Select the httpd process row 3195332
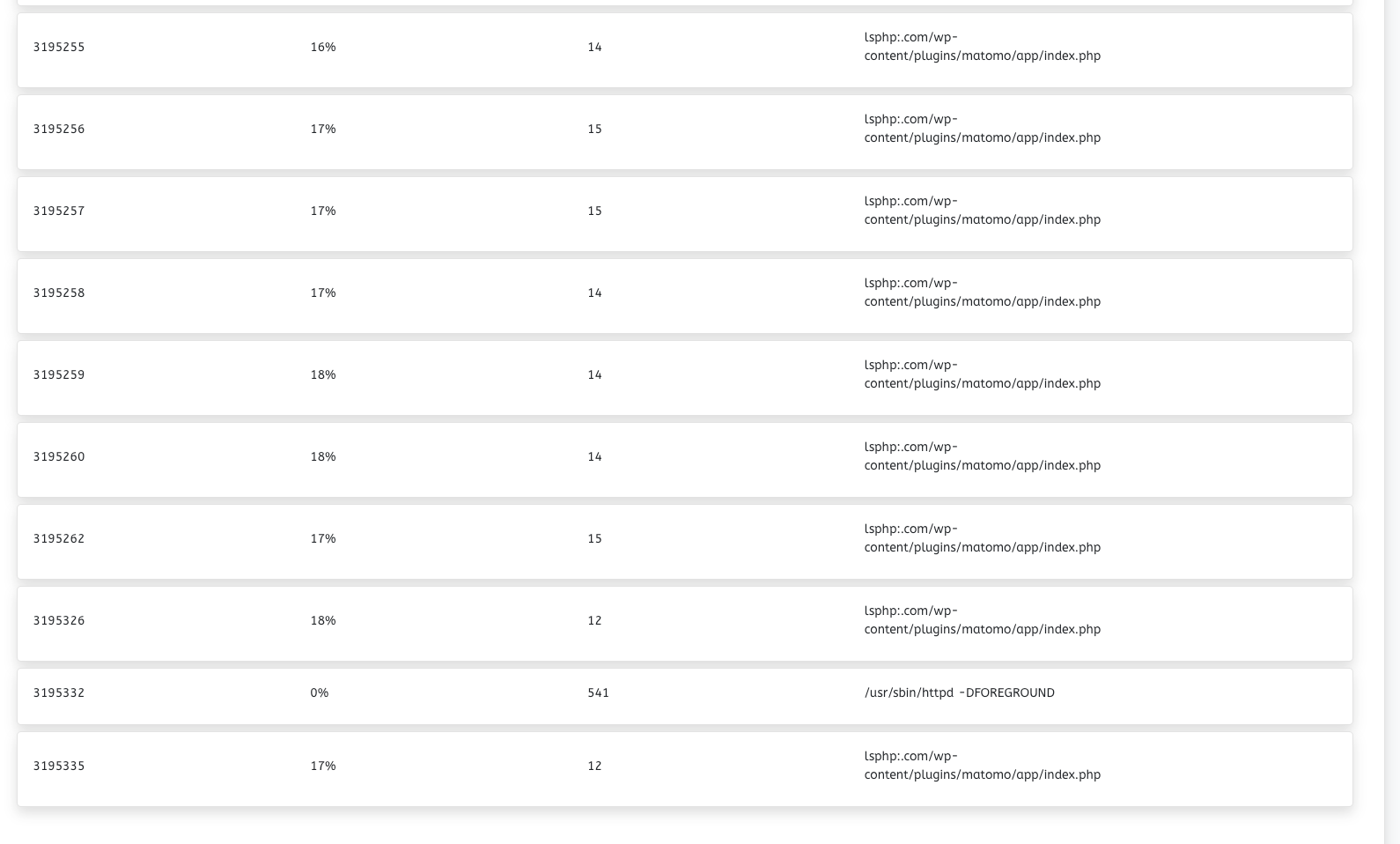This screenshot has width=1400, height=844. [x=684, y=696]
